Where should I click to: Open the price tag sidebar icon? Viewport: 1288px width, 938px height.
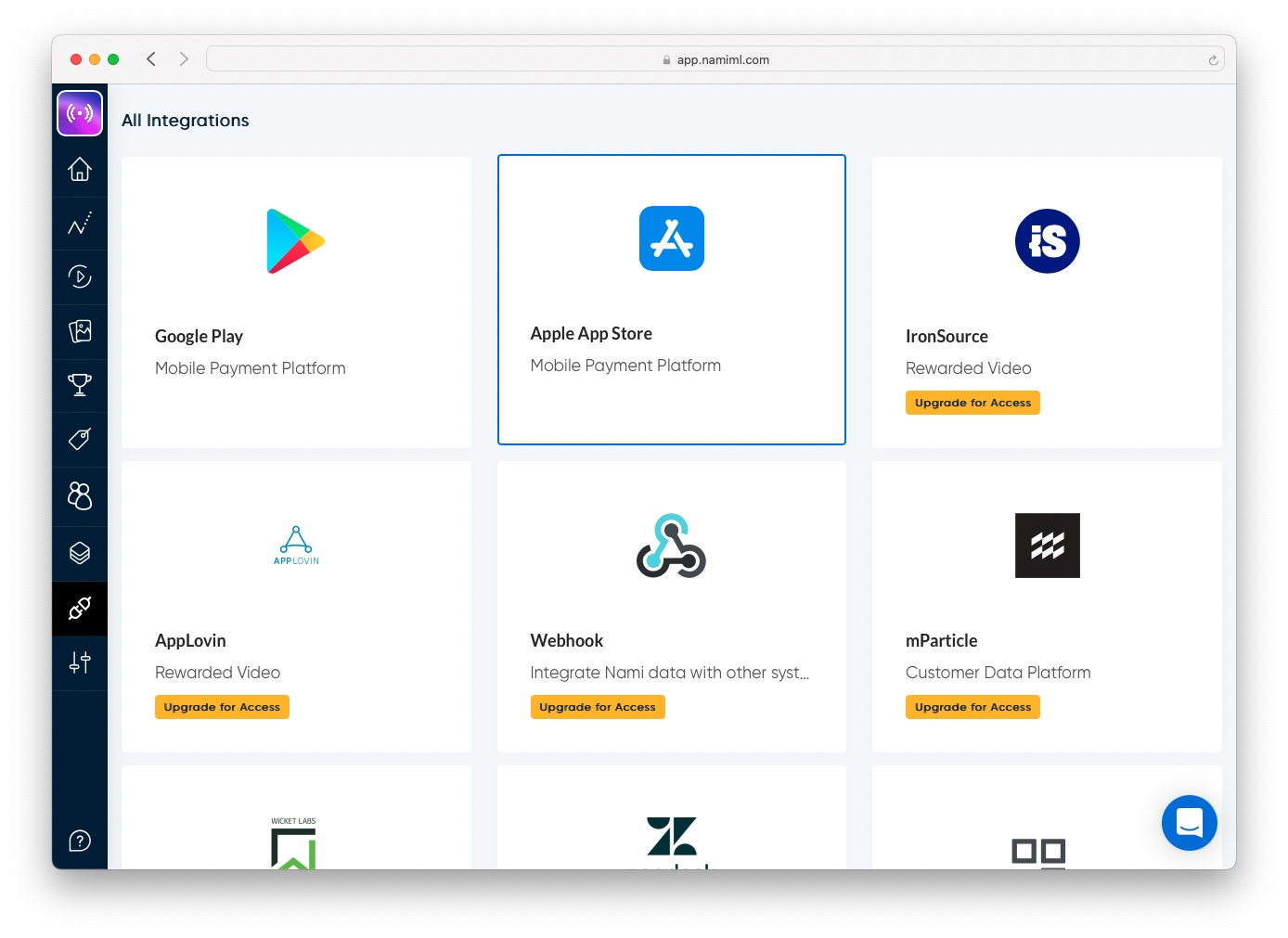tap(80, 439)
